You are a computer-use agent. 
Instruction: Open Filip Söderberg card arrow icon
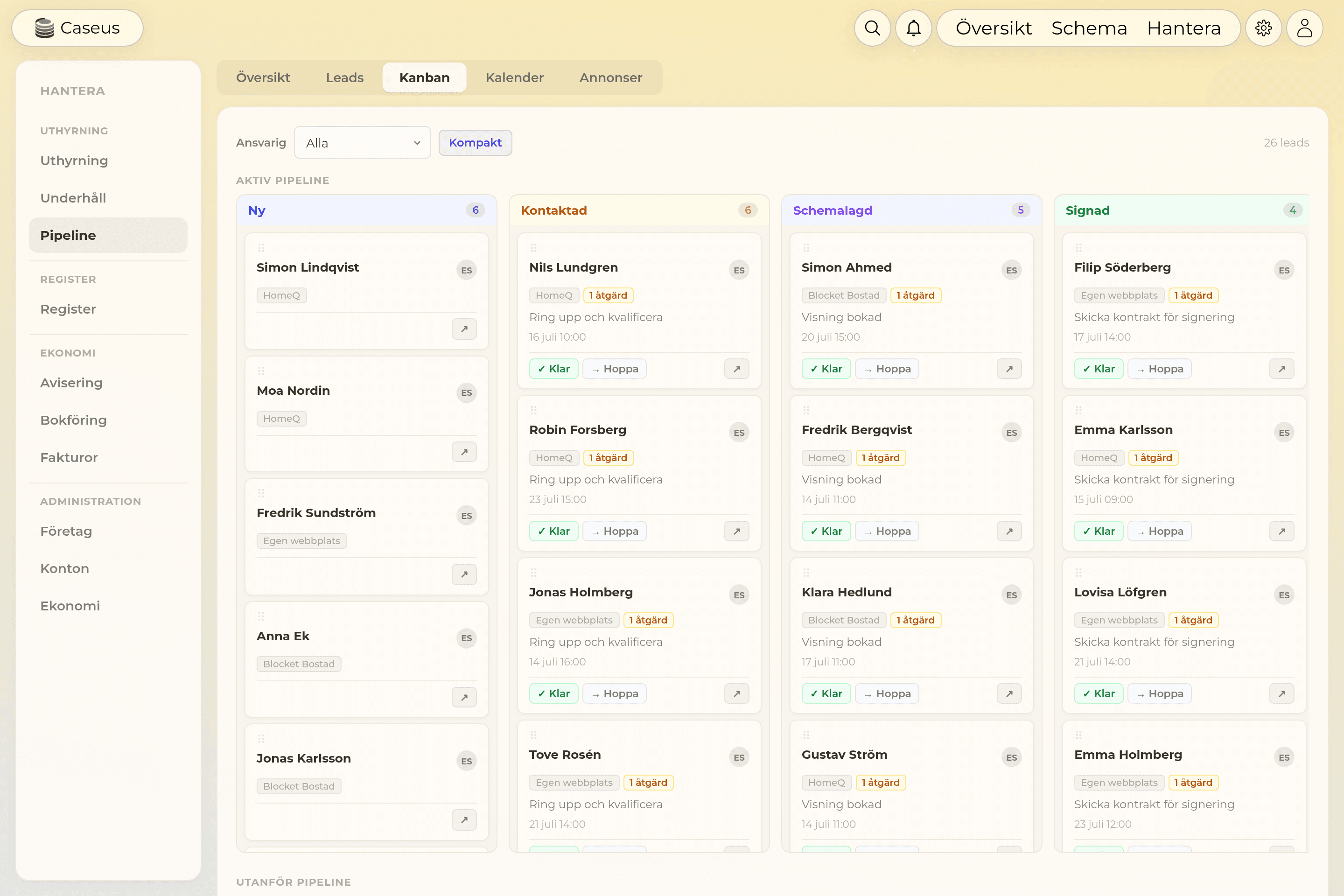pyautogui.click(x=1282, y=369)
